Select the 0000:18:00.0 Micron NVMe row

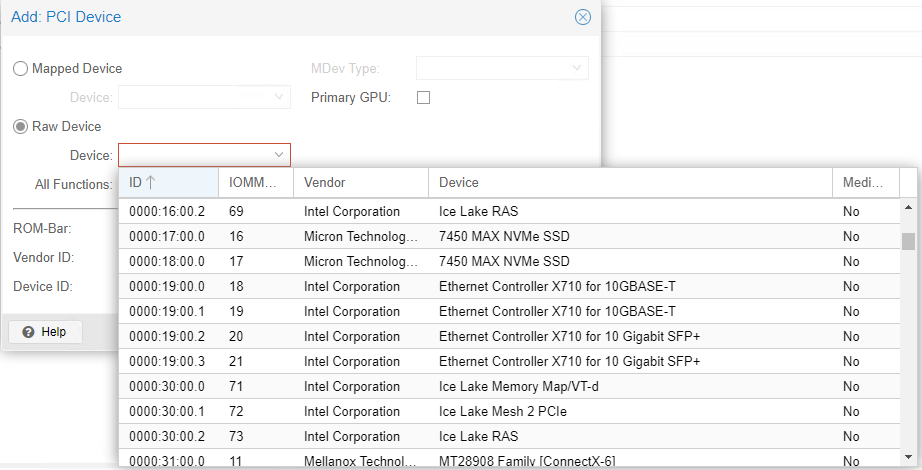pyautogui.click(x=509, y=261)
